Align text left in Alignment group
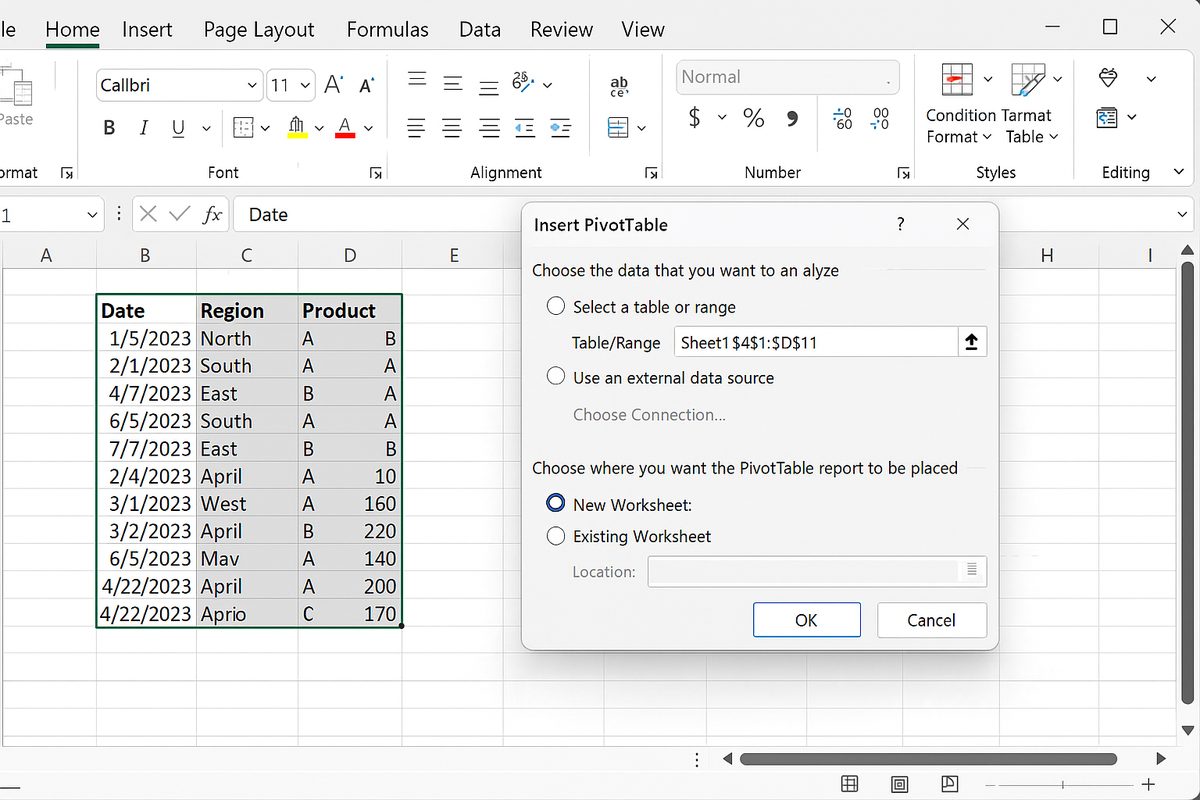The image size is (1200, 800). [x=417, y=128]
